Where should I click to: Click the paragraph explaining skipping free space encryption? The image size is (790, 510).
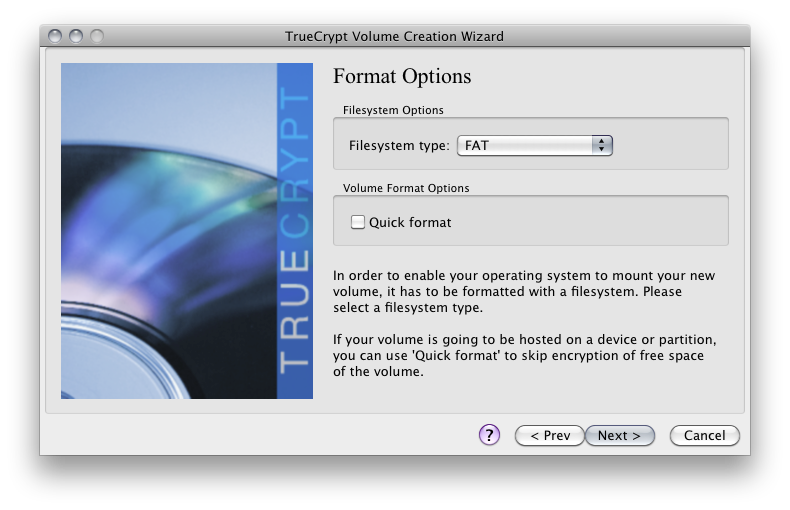524,355
